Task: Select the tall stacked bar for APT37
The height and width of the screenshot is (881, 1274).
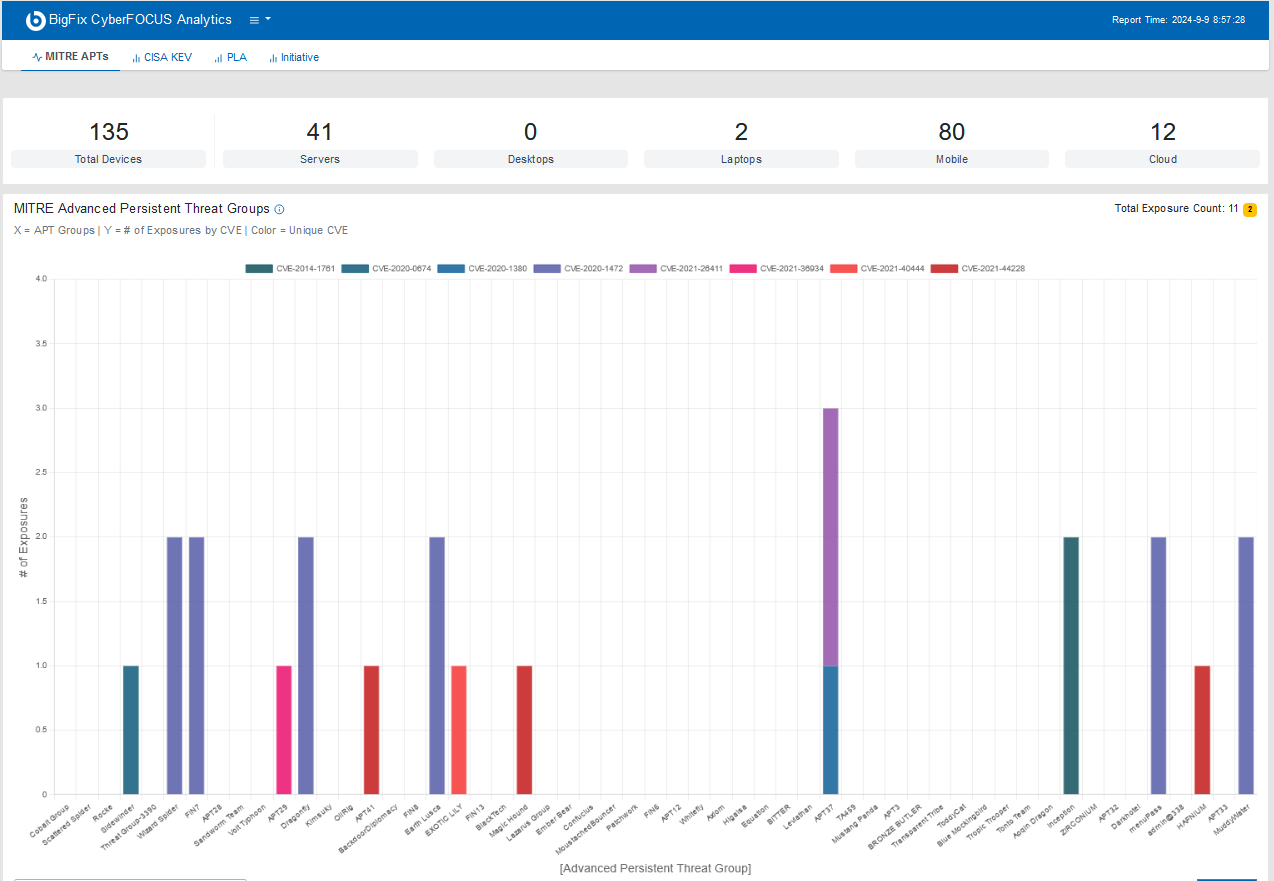Action: [x=832, y=600]
